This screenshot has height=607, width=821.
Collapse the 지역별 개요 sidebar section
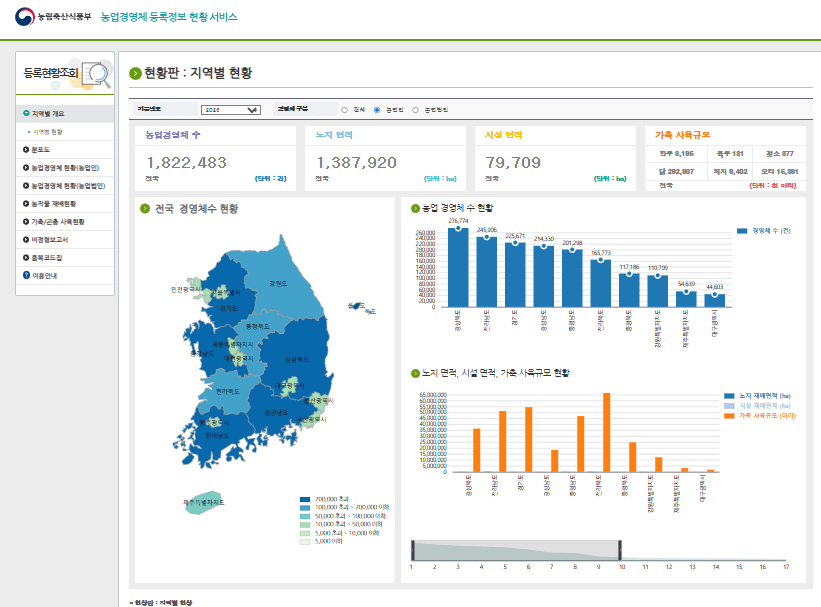[65, 114]
